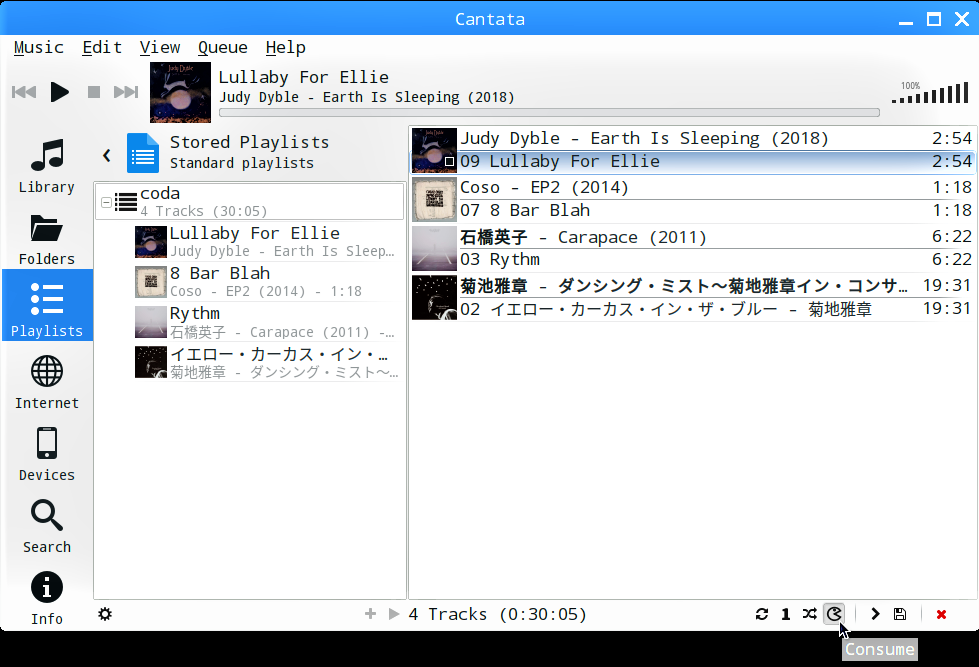Screen dimensions: 979x667
Task: Click the 菊池雅章 album cover in queue
Action: 434,297
